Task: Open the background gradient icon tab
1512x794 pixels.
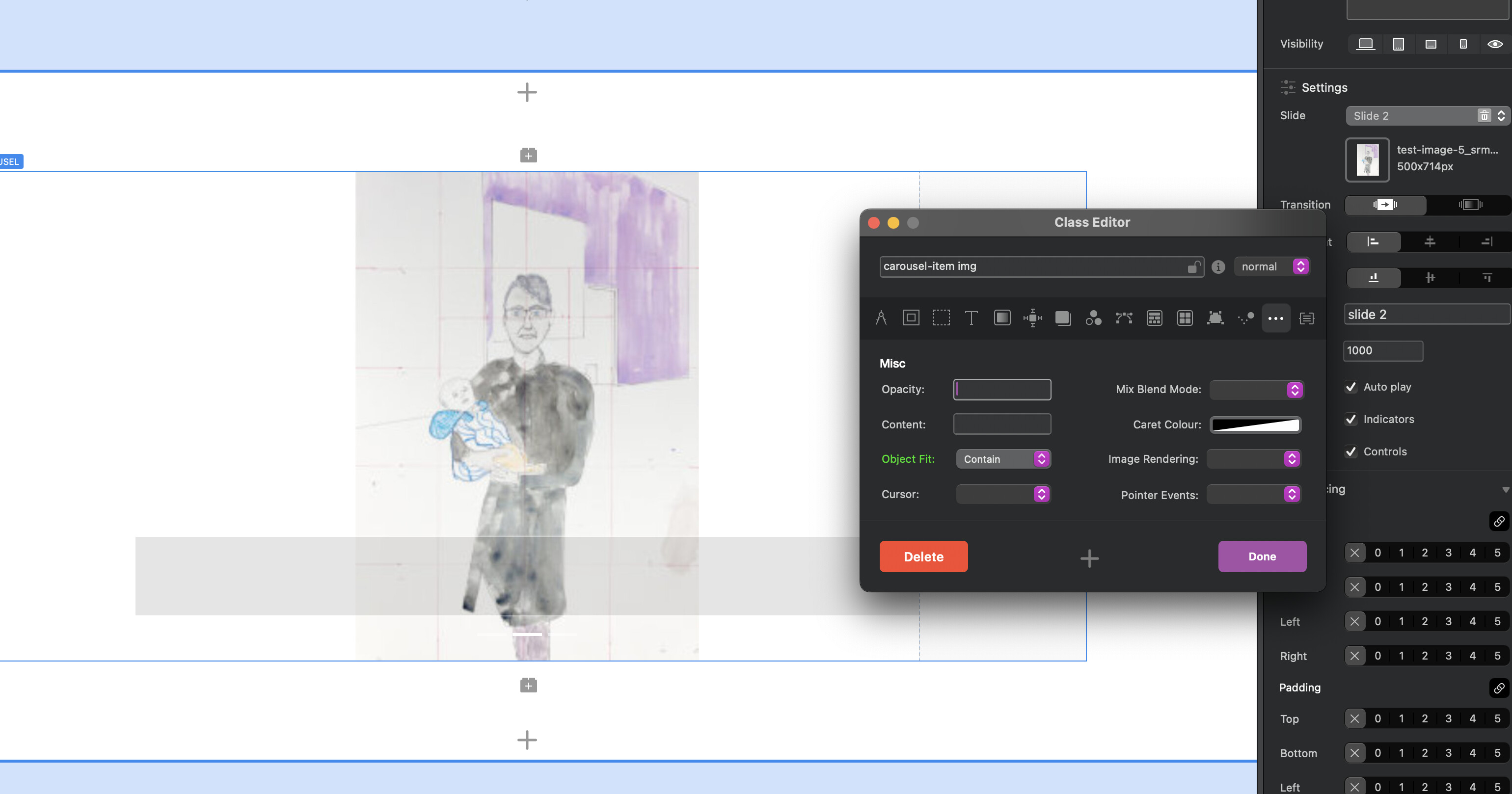Action: click(x=1002, y=318)
